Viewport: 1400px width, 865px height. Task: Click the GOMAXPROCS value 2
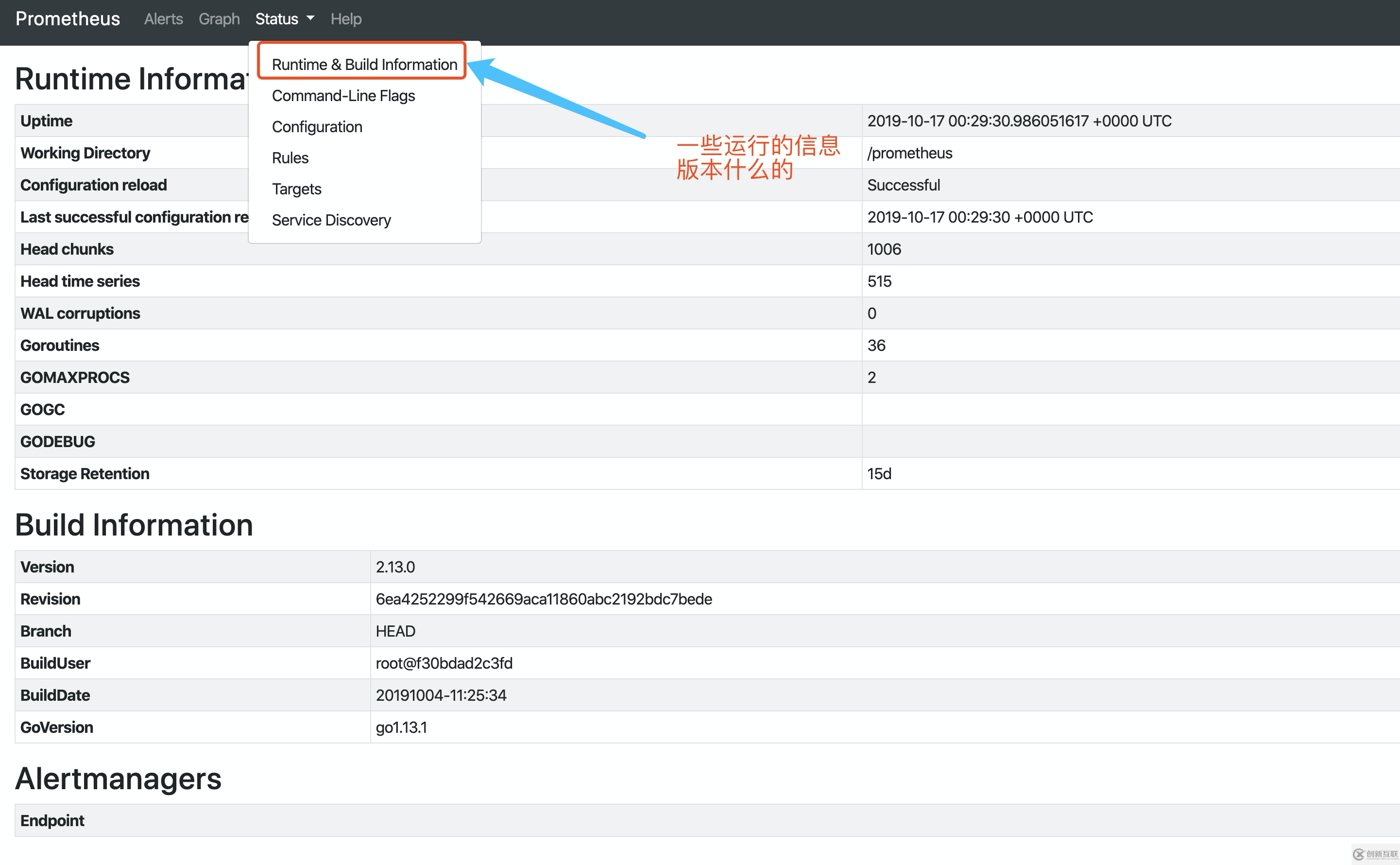(x=871, y=377)
